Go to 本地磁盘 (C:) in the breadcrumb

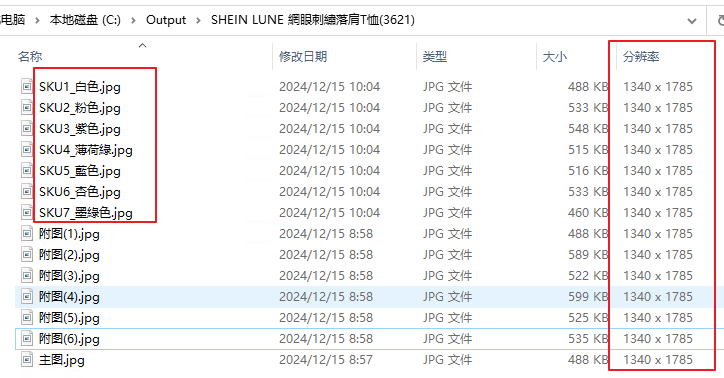[85, 20]
